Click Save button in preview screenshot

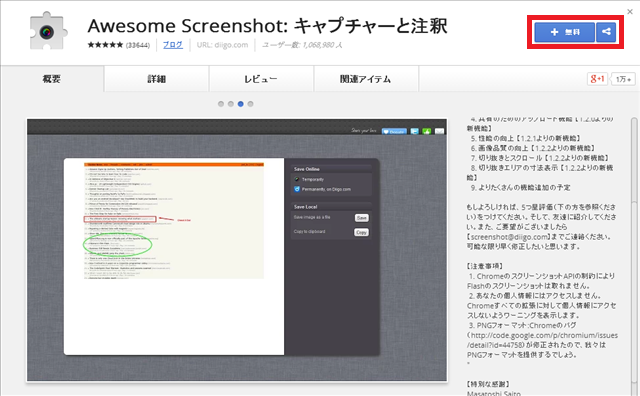(362, 218)
